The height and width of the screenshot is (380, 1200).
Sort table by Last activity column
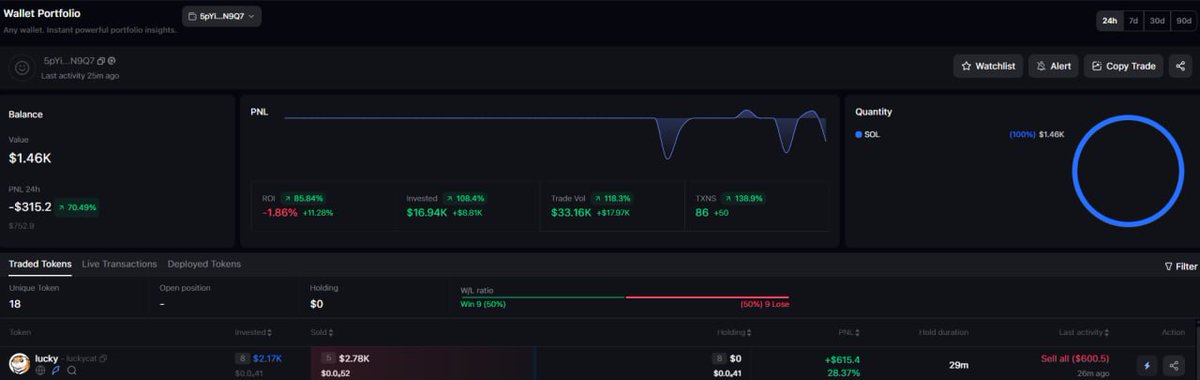pyautogui.click(x=1084, y=332)
